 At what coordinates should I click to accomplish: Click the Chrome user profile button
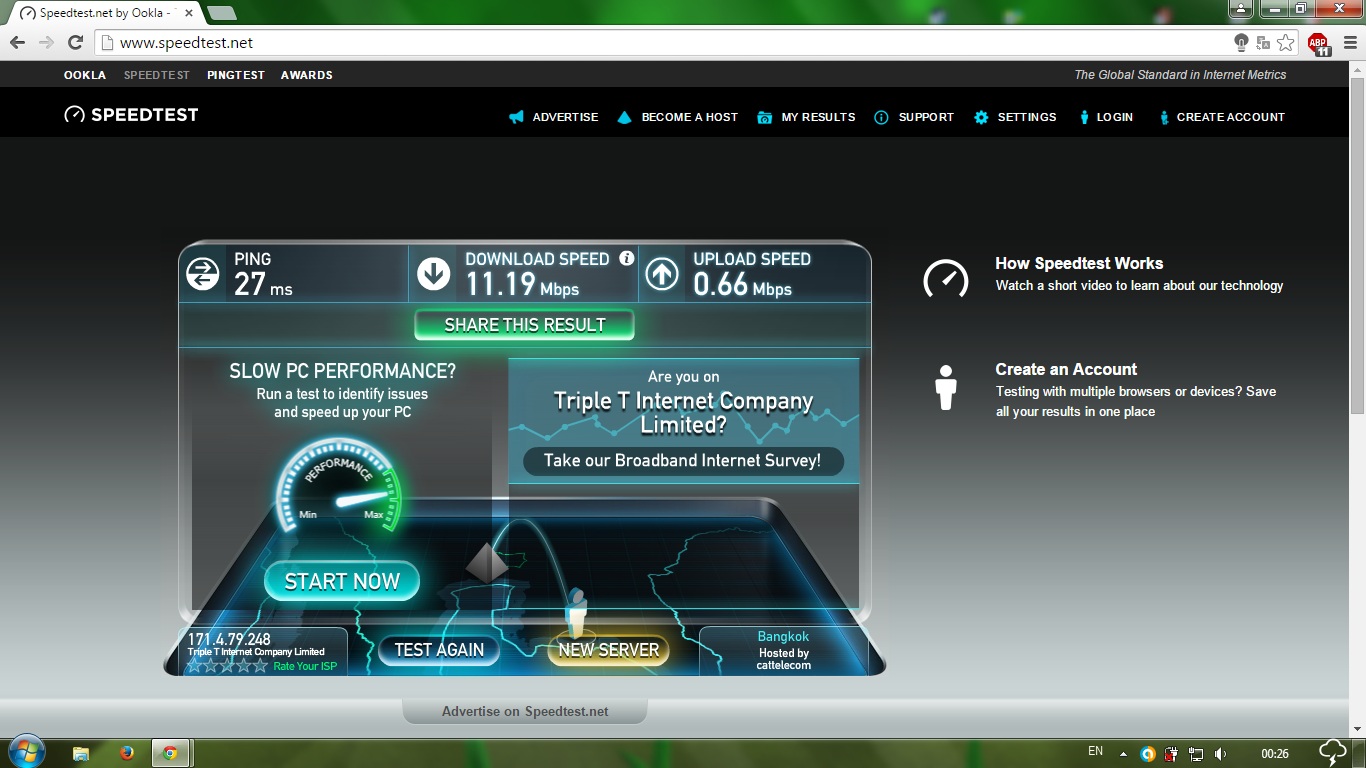click(x=1240, y=8)
